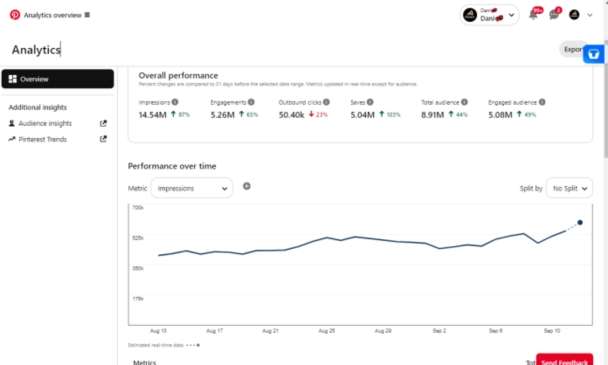Open the Analytics overview menu icon
The height and width of the screenshot is (365, 608).
(87, 15)
